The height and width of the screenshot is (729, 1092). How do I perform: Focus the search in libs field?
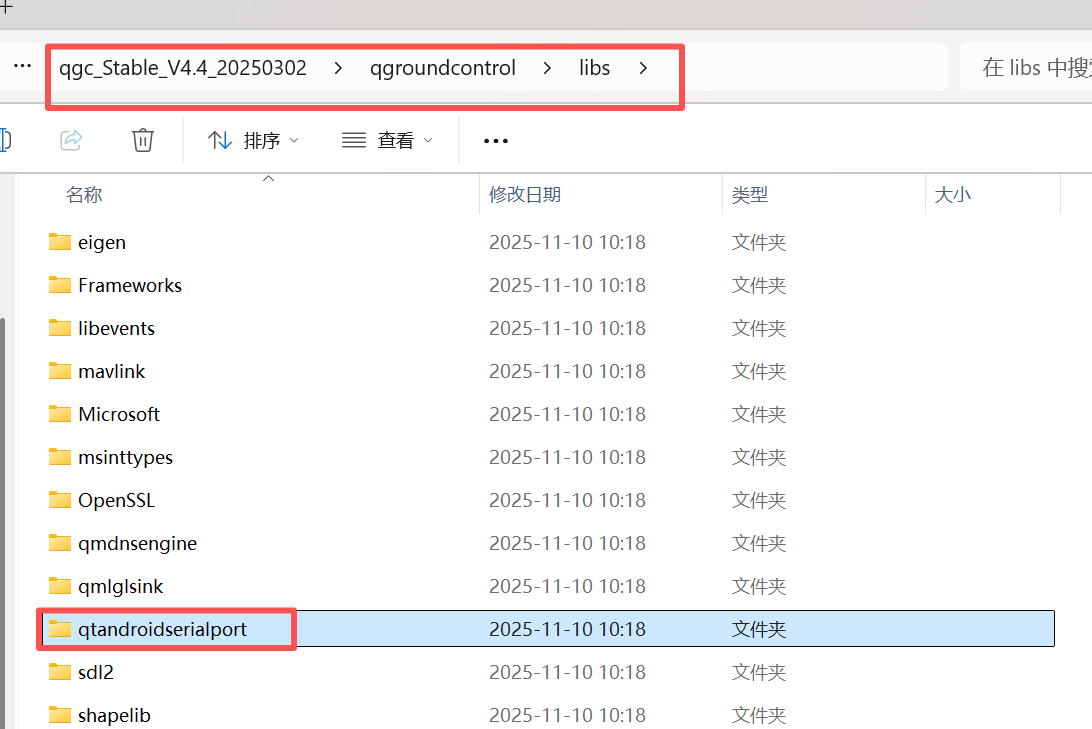tap(1026, 68)
